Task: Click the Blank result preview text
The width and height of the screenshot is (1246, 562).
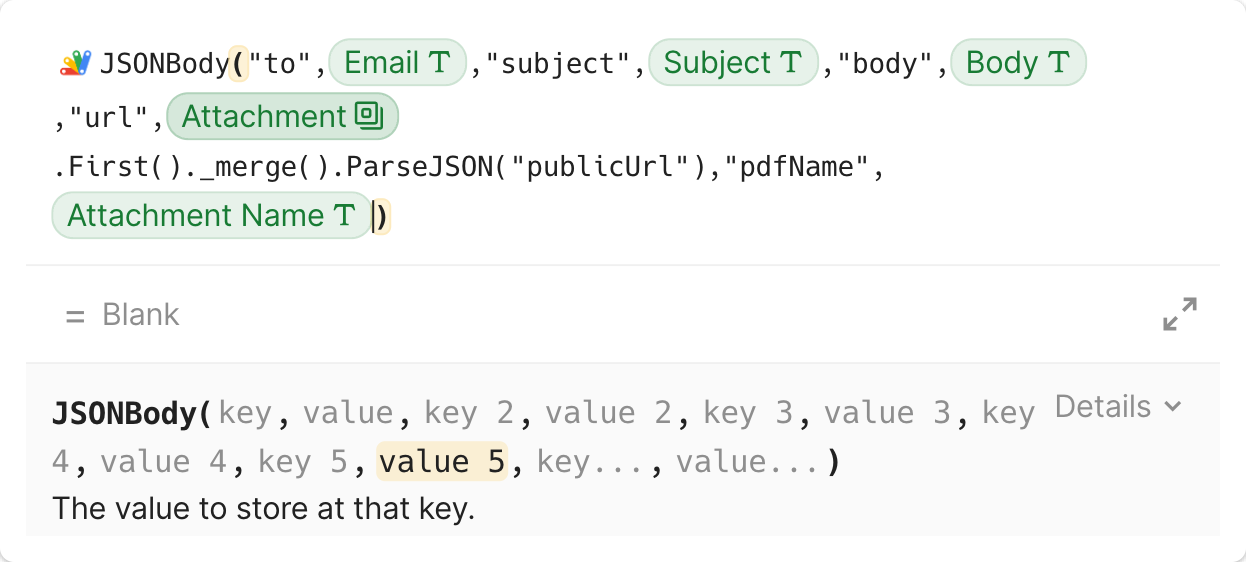Action: pyautogui.click(x=141, y=315)
